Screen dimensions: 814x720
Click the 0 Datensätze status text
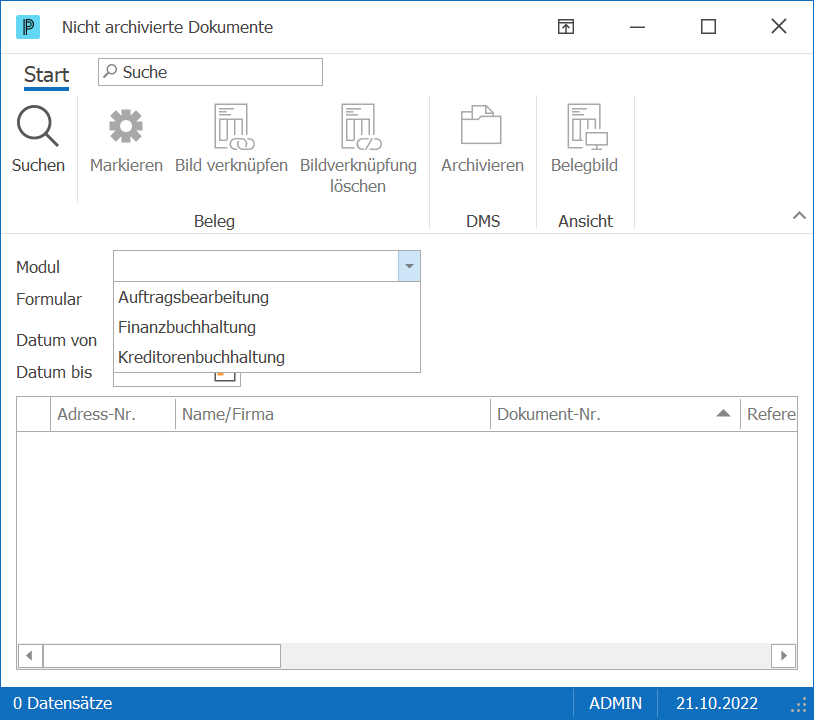click(x=62, y=703)
